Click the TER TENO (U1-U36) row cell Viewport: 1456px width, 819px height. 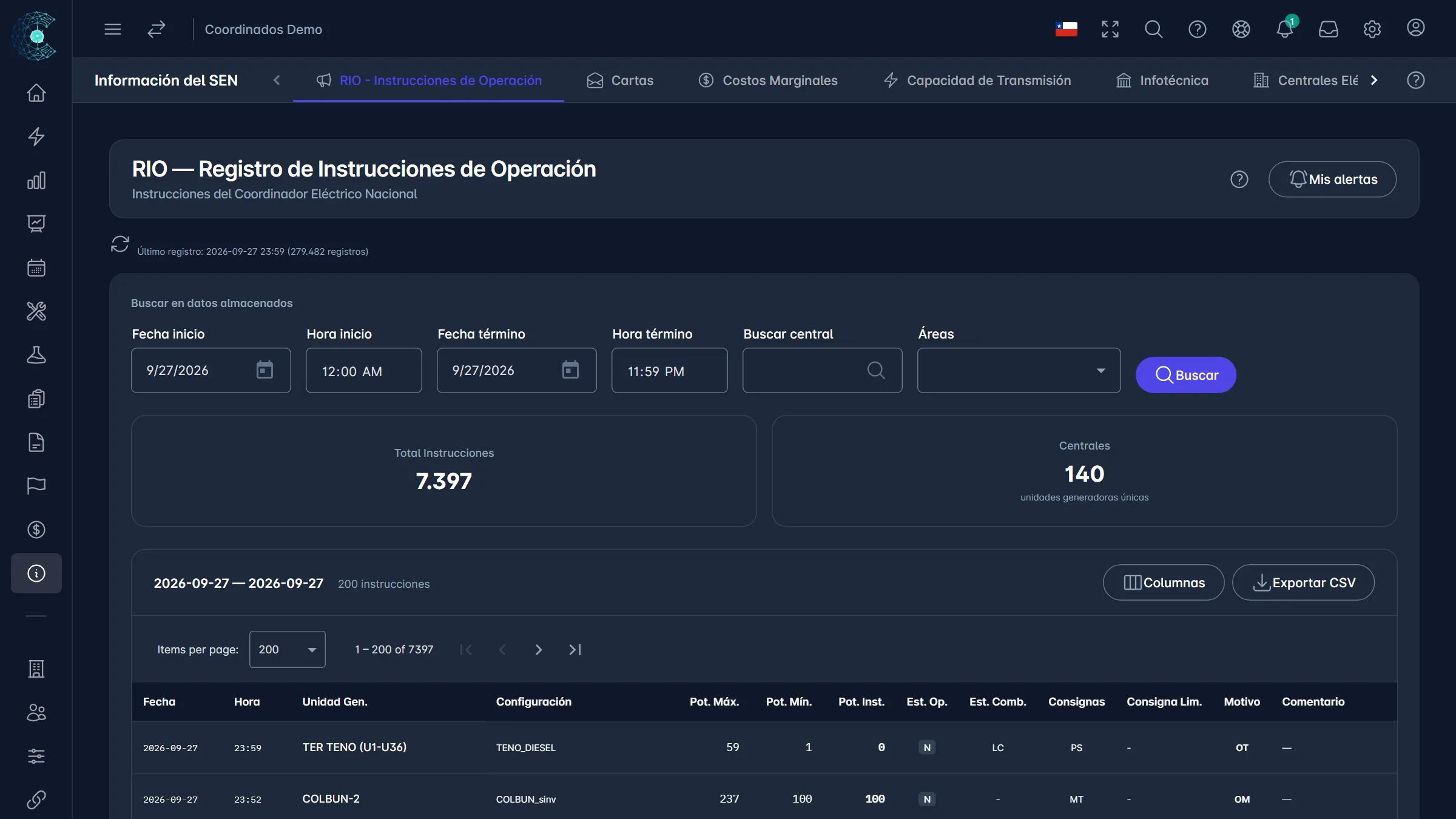point(354,747)
